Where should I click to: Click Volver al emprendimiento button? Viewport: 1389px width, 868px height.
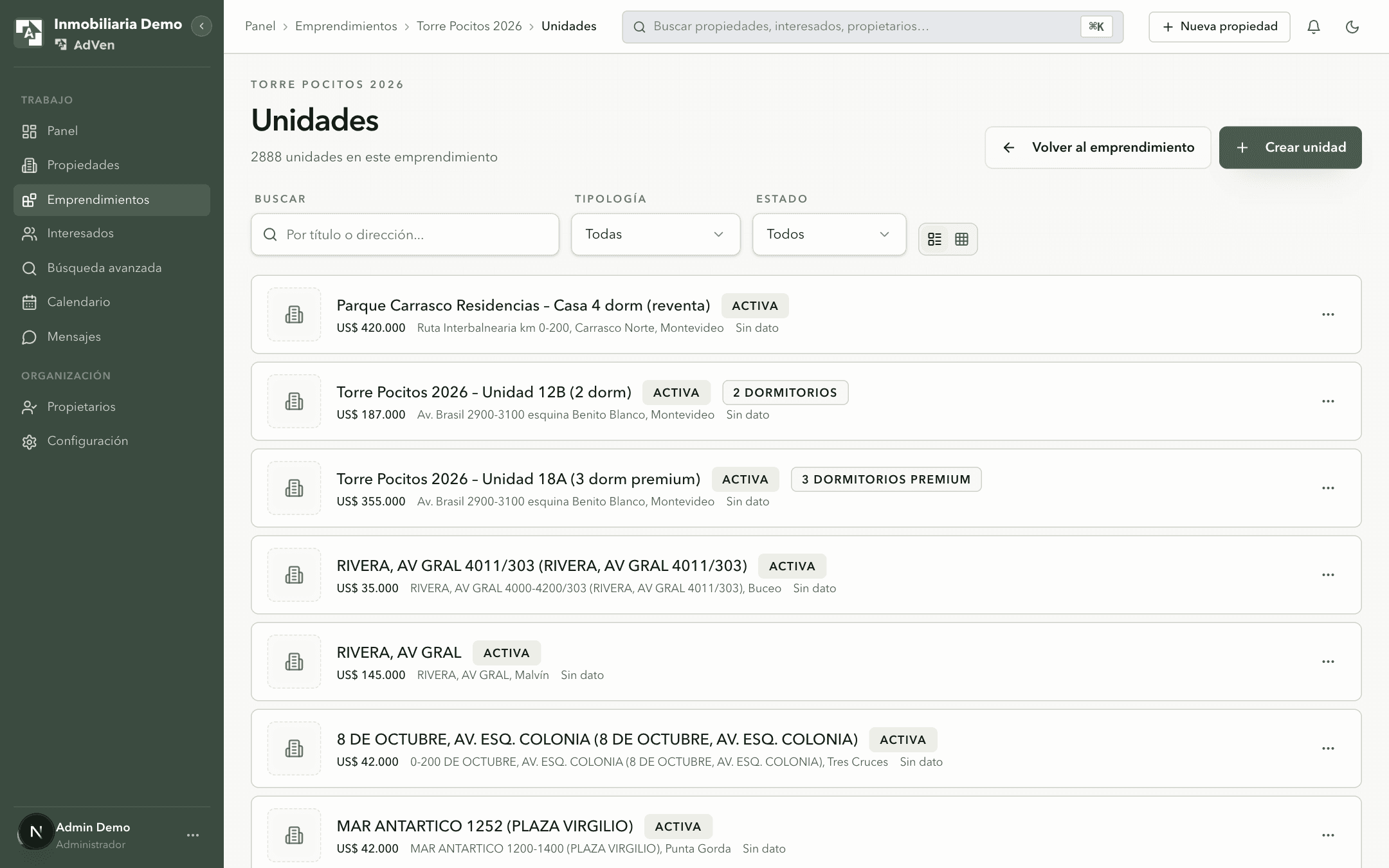(x=1098, y=147)
